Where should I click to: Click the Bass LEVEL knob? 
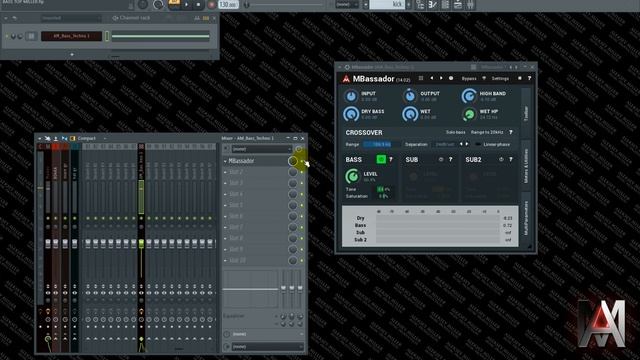352,176
